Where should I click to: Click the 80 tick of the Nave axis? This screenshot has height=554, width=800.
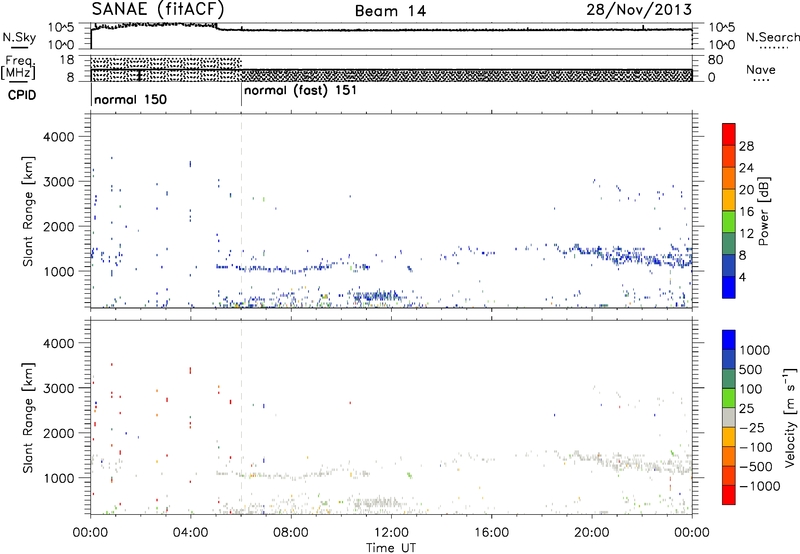pyautogui.click(x=715, y=60)
